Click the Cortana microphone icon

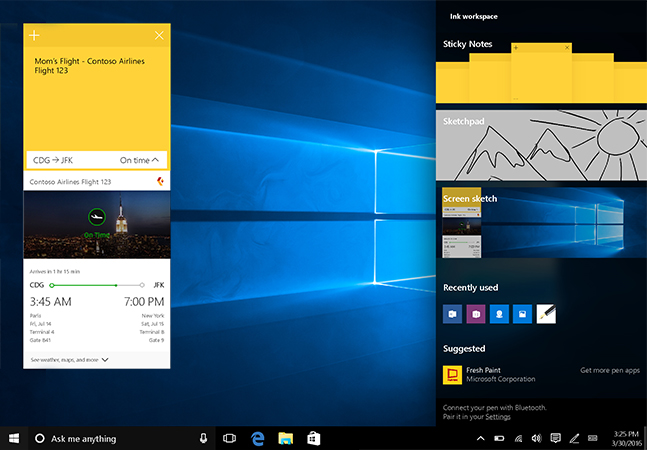203,438
